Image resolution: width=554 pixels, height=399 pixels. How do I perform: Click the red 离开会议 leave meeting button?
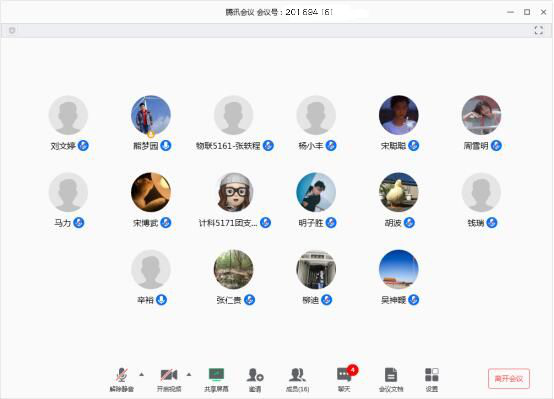click(x=509, y=379)
